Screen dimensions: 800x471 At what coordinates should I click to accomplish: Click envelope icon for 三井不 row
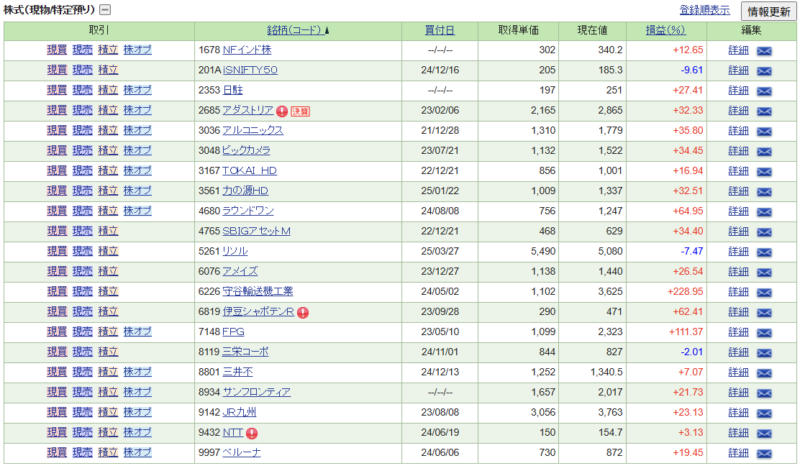coord(764,373)
